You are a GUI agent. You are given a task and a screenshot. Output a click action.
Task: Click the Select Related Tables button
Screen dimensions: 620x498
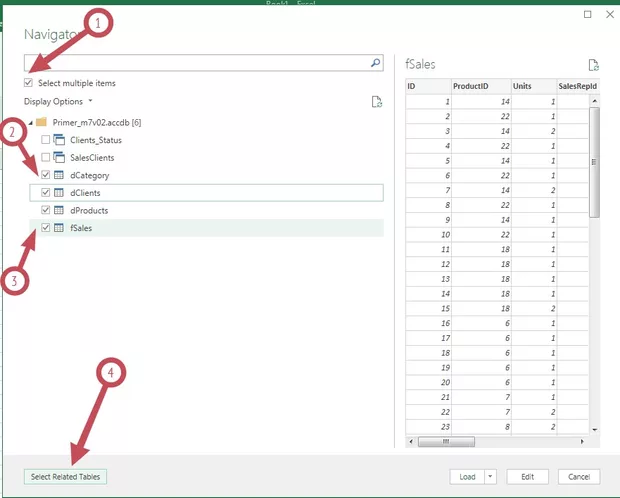coord(65,477)
